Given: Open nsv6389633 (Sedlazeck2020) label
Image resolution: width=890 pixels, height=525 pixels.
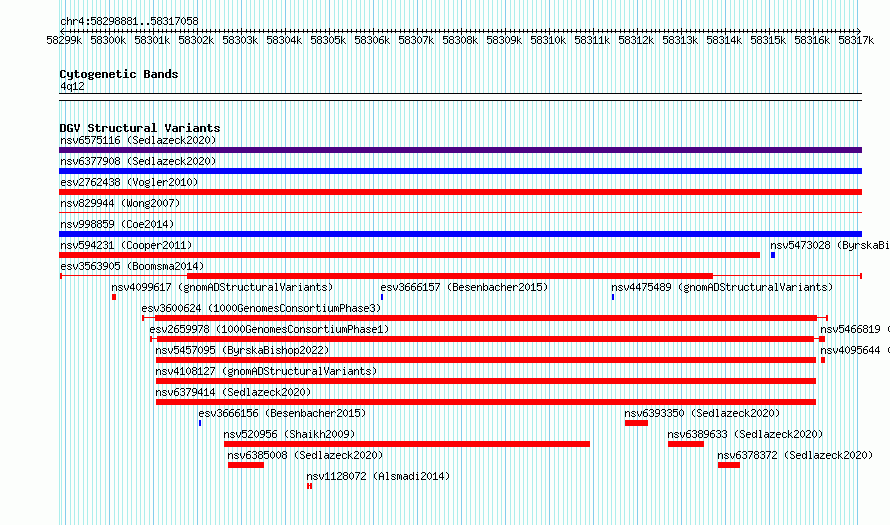Looking at the screenshot, I should 745,434.
